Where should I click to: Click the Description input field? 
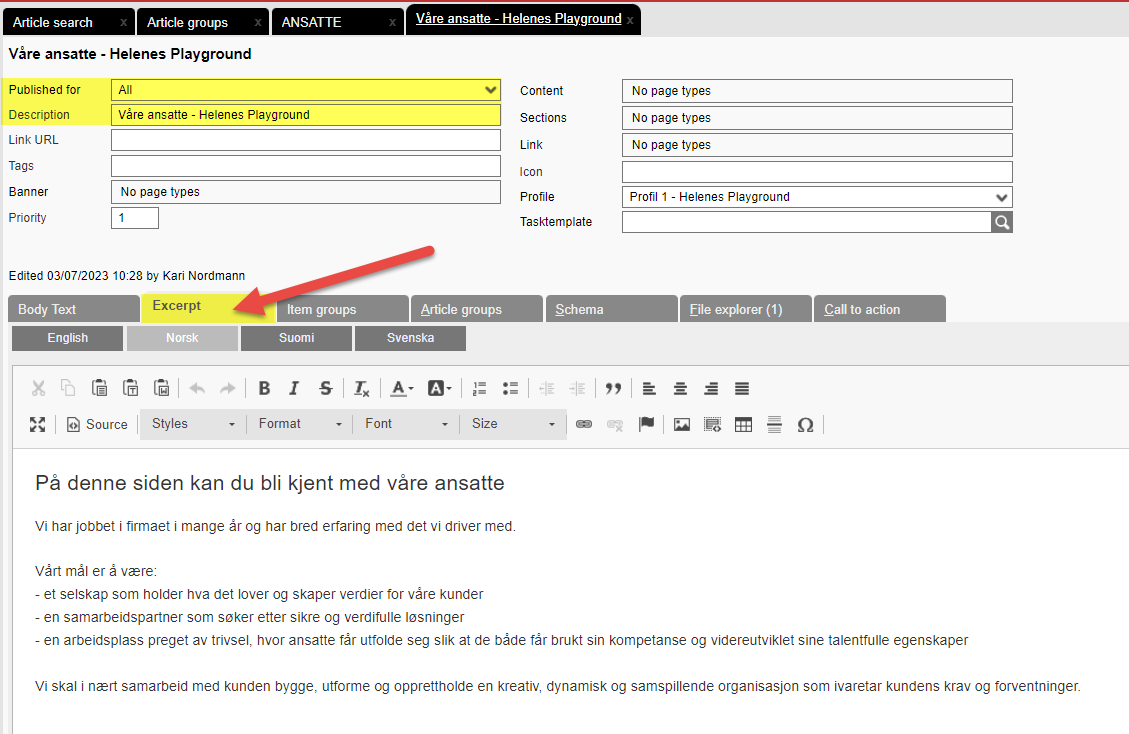click(x=305, y=115)
